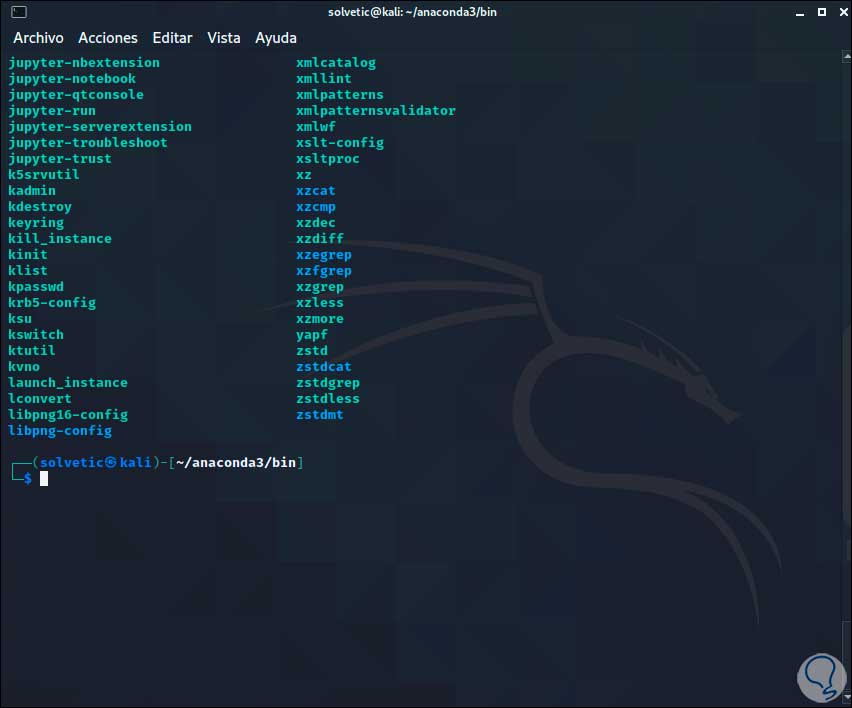Image resolution: width=852 pixels, height=708 pixels.
Task: Click the kill_instance entry
Action: 60,239
